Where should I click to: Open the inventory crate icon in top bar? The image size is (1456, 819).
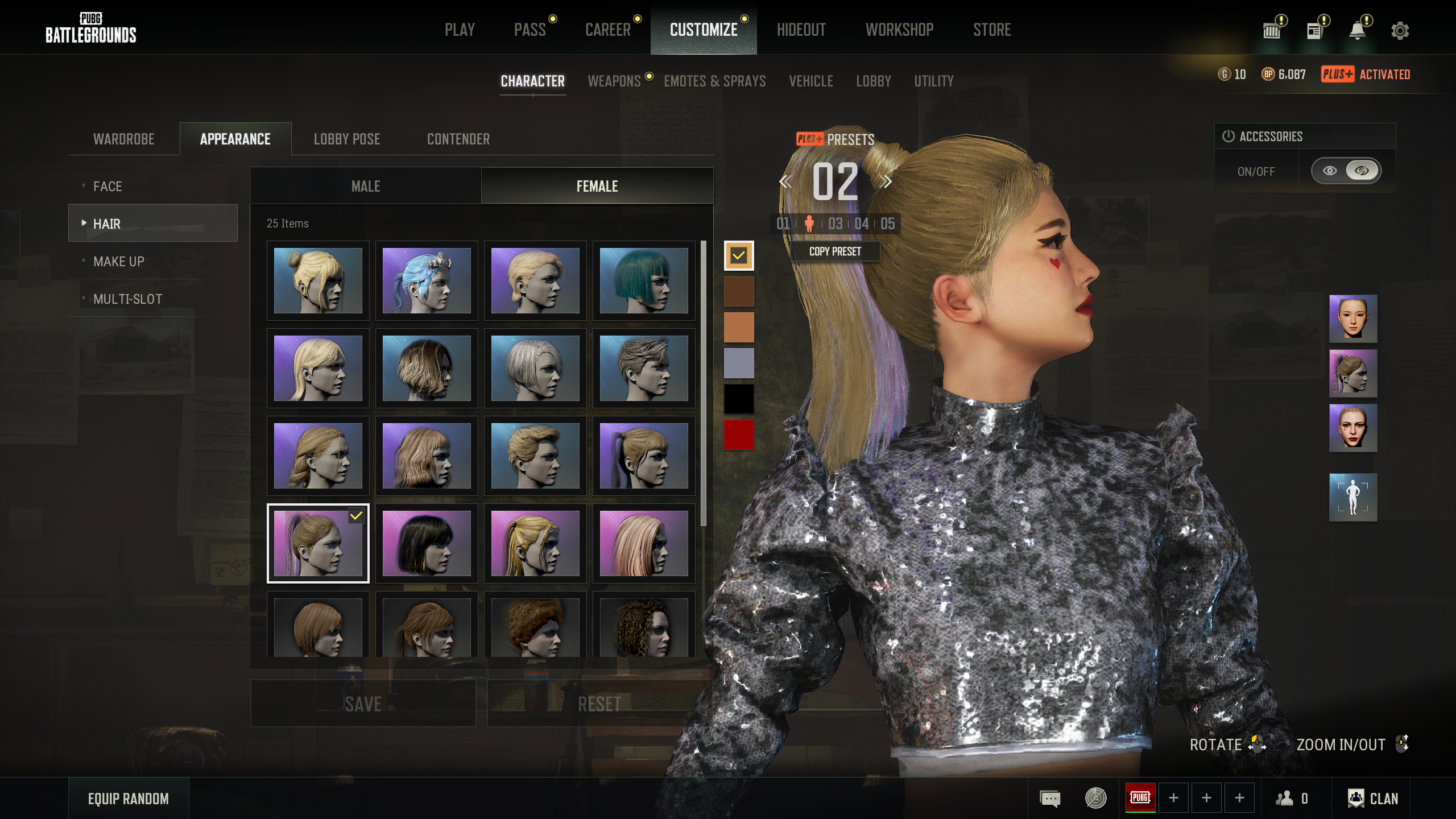coord(1272,31)
